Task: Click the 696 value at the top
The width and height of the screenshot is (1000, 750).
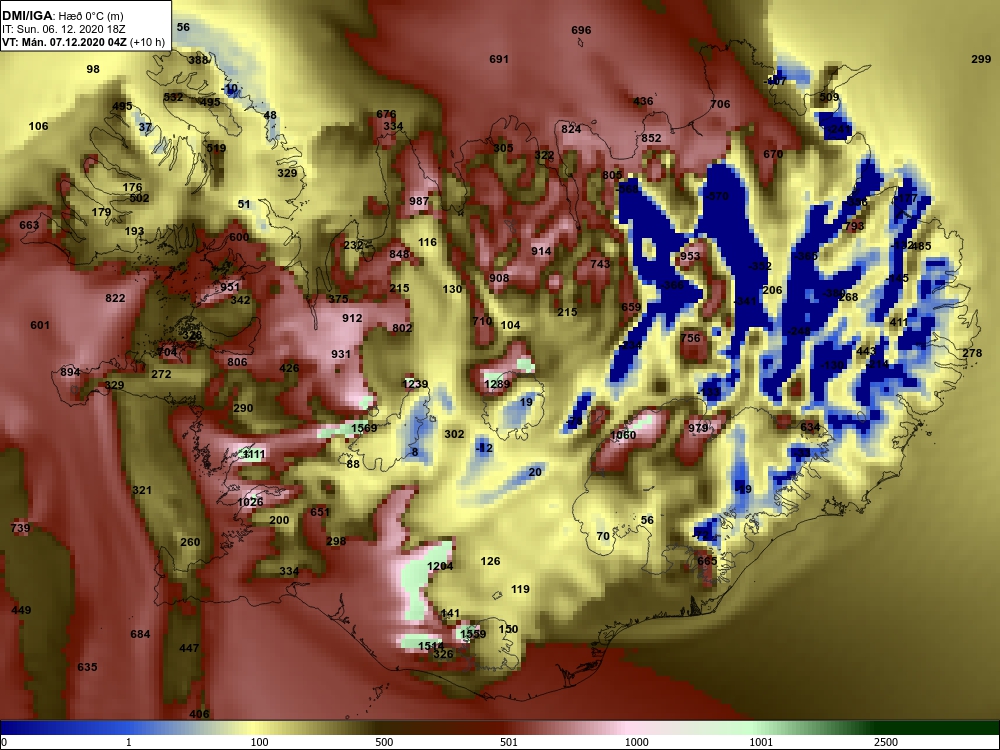Action: pyautogui.click(x=581, y=30)
